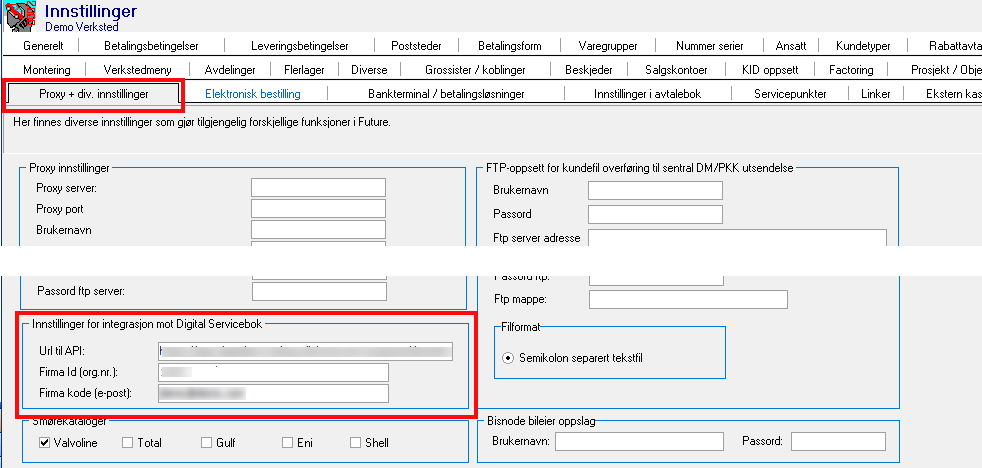Click the Firma kode (e-post) field
982x468 pixels.
tap(273, 393)
